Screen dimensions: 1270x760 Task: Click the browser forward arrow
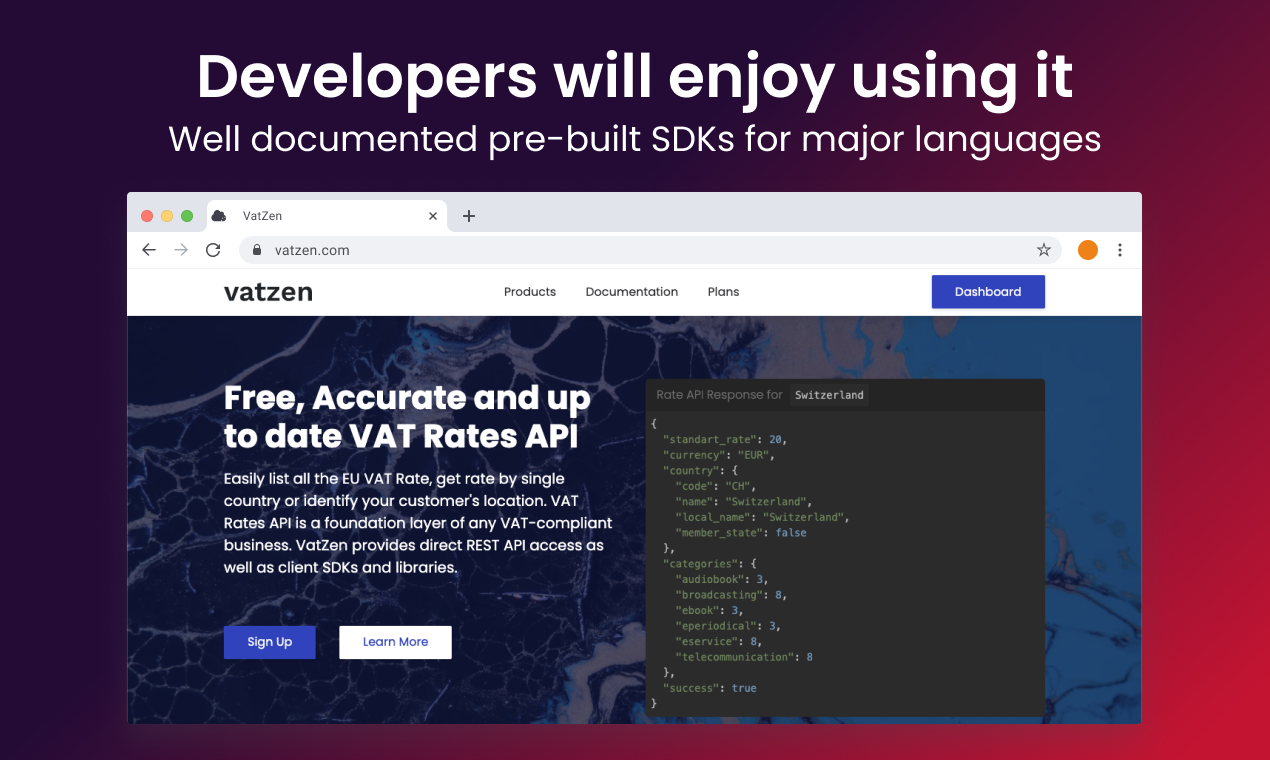tap(181, 250)
